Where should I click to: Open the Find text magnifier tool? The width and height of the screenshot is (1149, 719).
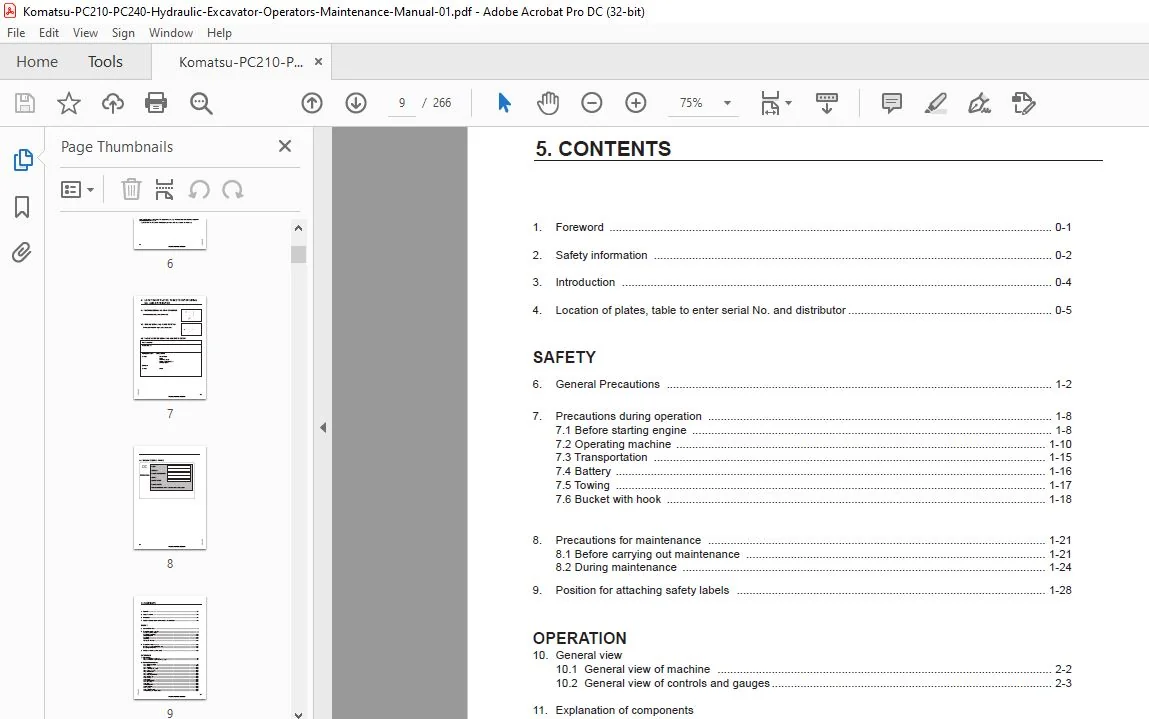click(x=201, y=103)
